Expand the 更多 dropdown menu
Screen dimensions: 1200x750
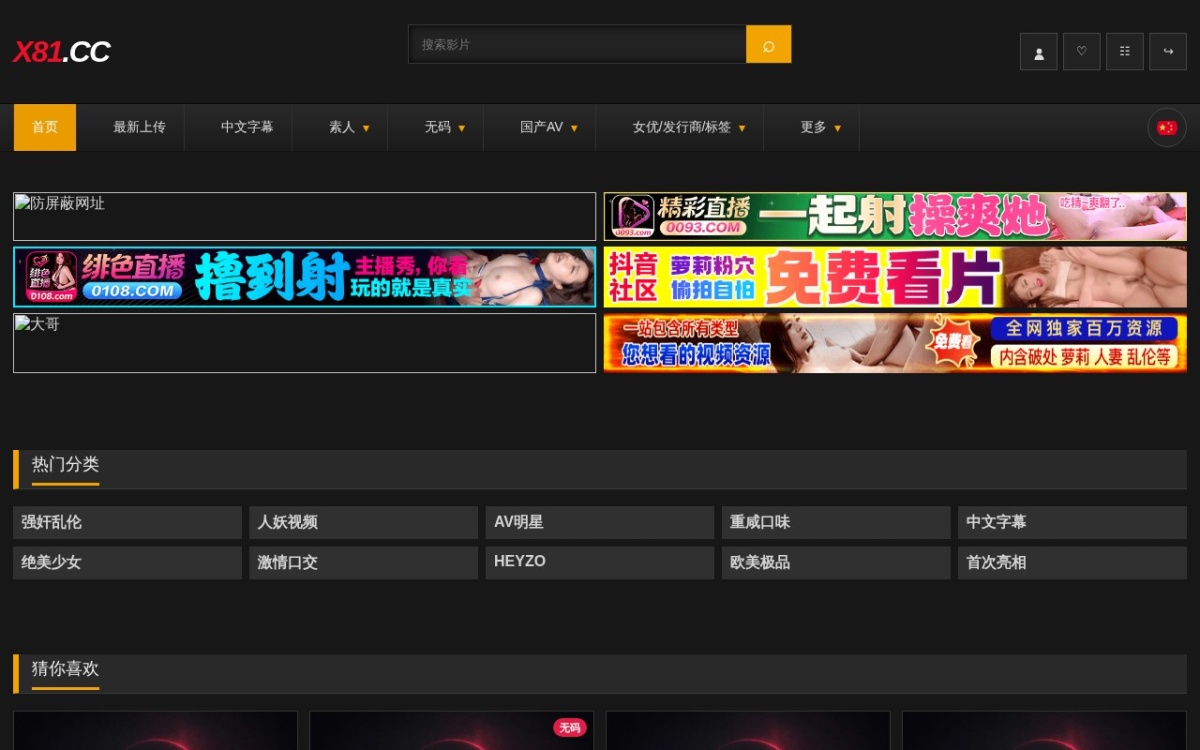click(x=820, y=128)
